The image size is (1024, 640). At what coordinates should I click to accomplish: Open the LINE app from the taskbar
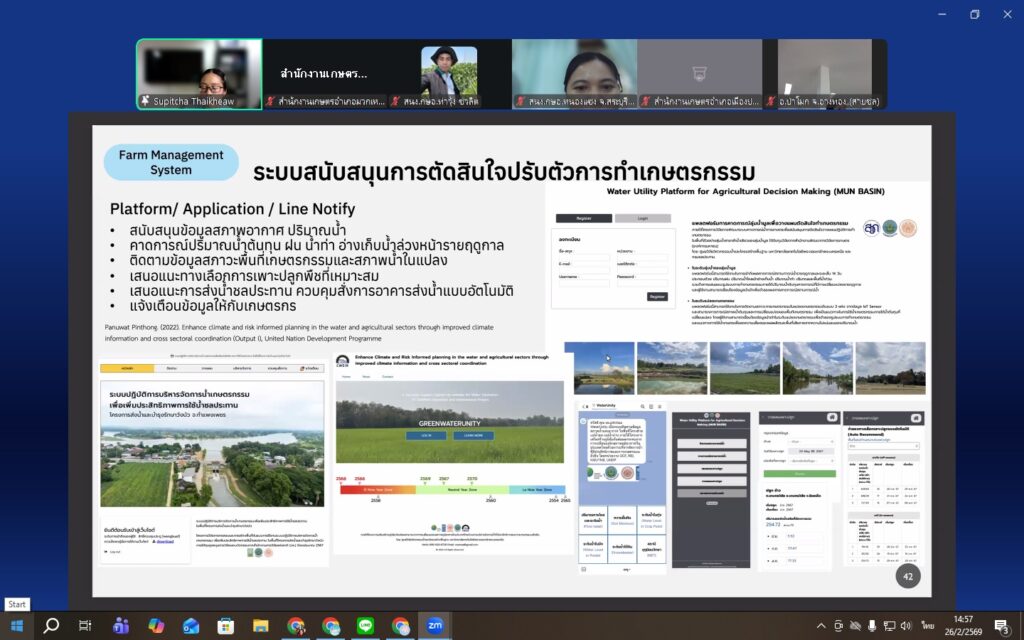tap(365, 626)
